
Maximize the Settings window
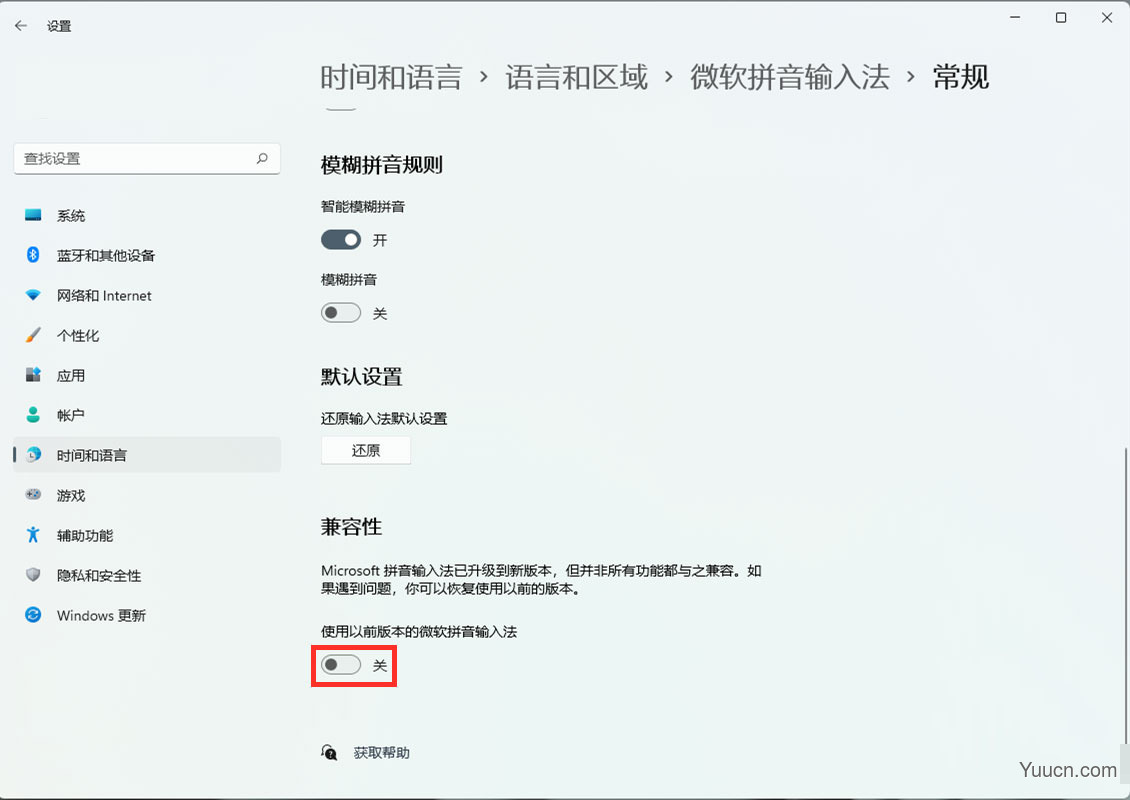[1061, 17]
